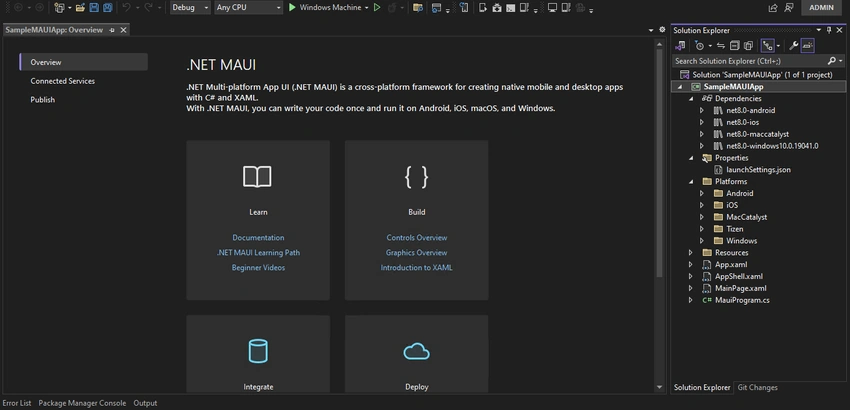This screenshot has width=850, height=410.
Task: Click the overview page vertical scrollbar thumb
Action: 659,163
